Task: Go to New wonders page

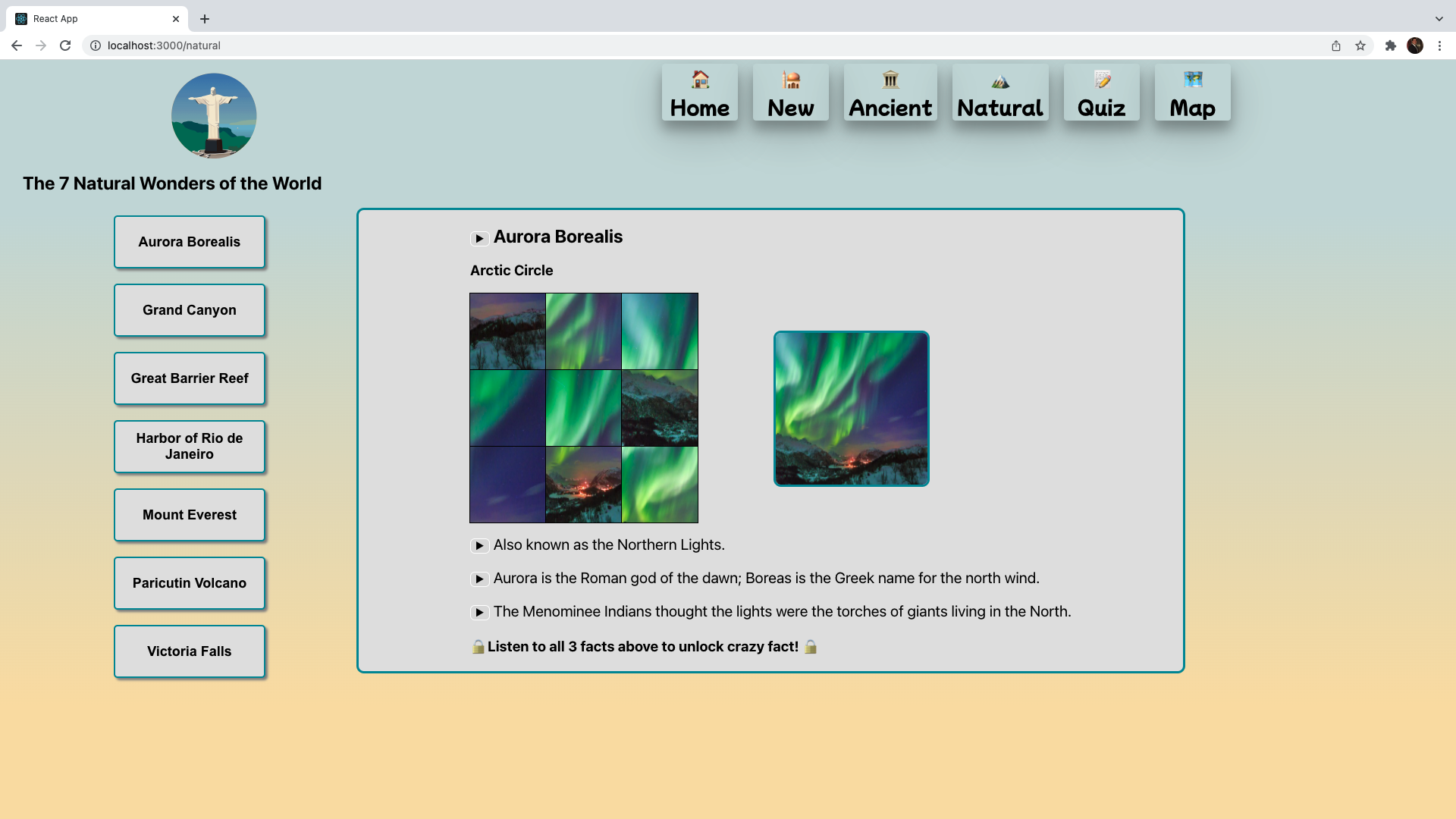Action: 790,93
